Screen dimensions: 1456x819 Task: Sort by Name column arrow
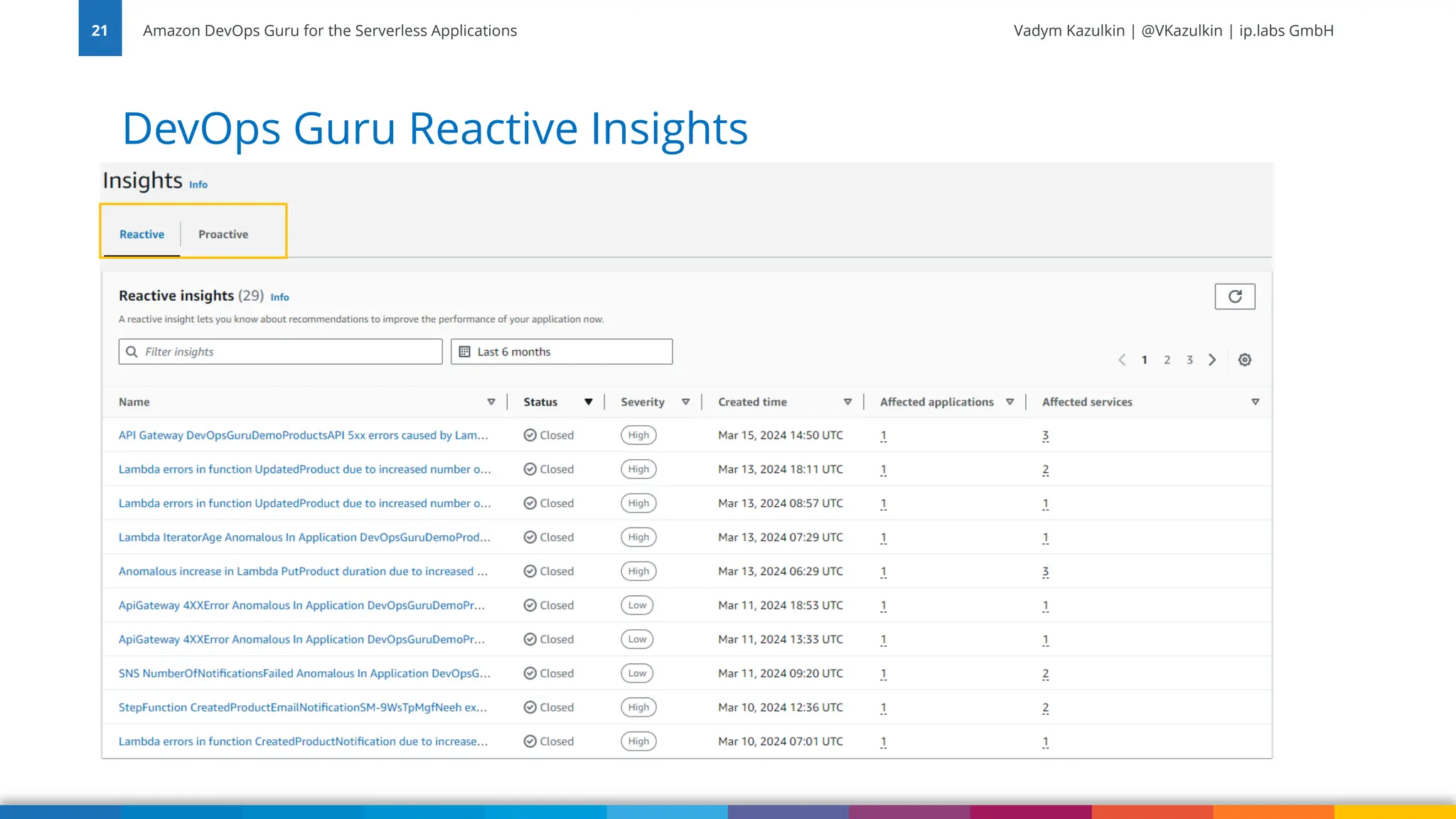[x=491, y=402]
